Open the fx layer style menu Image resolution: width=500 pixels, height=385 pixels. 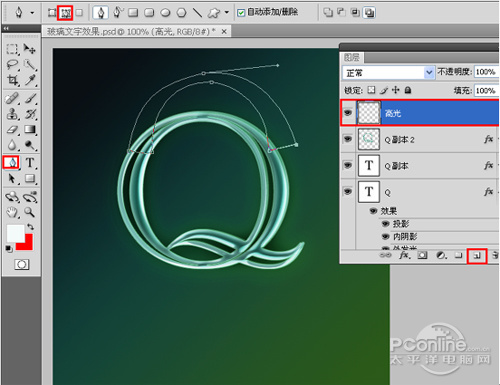click(x=404, y=255)
